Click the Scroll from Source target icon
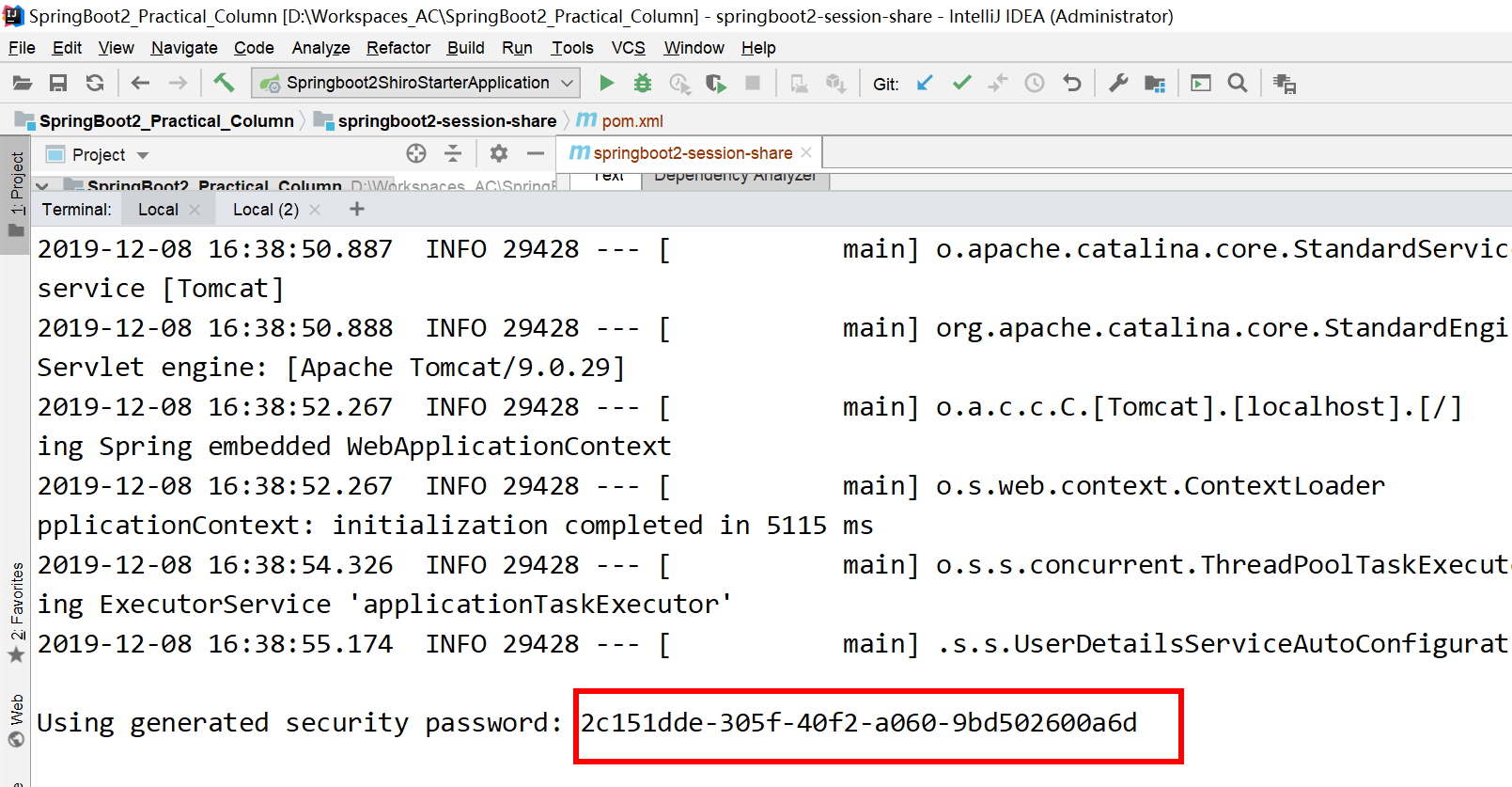 click(x=416, y=153)
